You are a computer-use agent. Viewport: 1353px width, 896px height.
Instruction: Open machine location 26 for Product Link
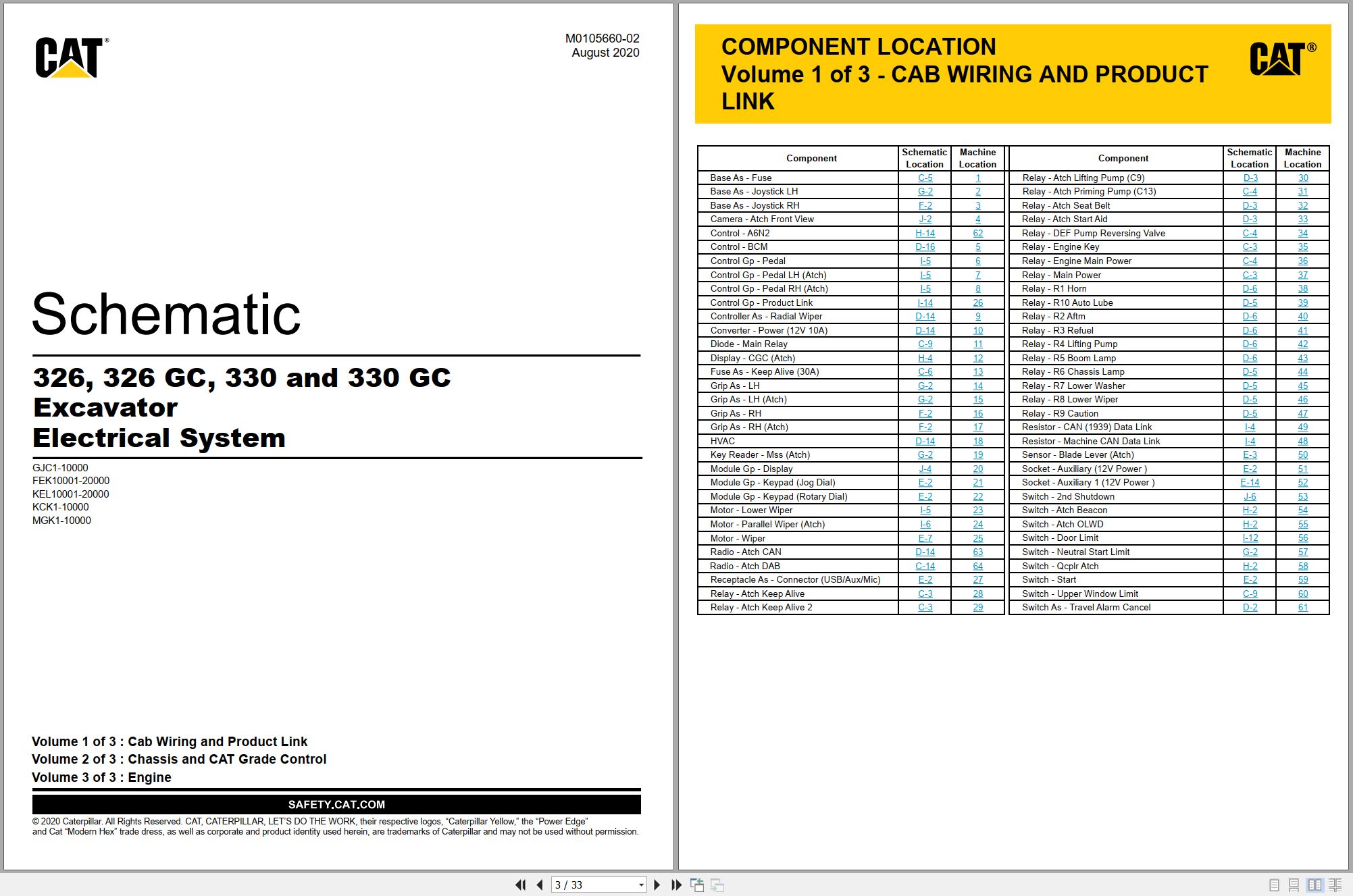[977, 302]
